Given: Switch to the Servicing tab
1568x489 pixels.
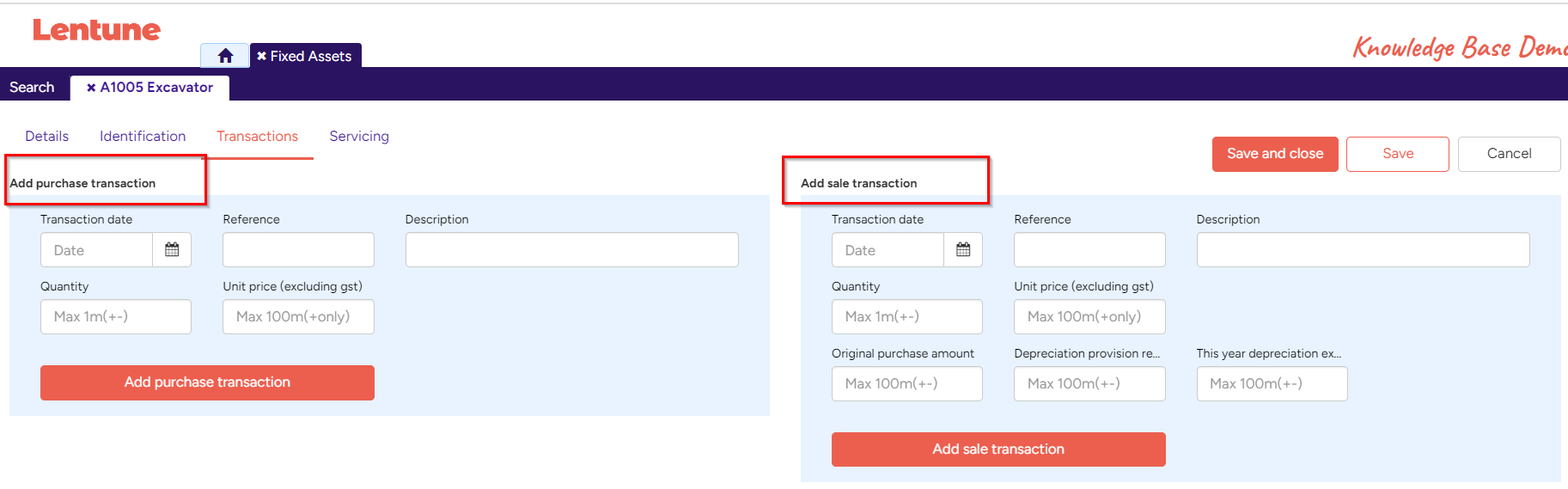Looking at the screenshot, I should coord(359,137).
